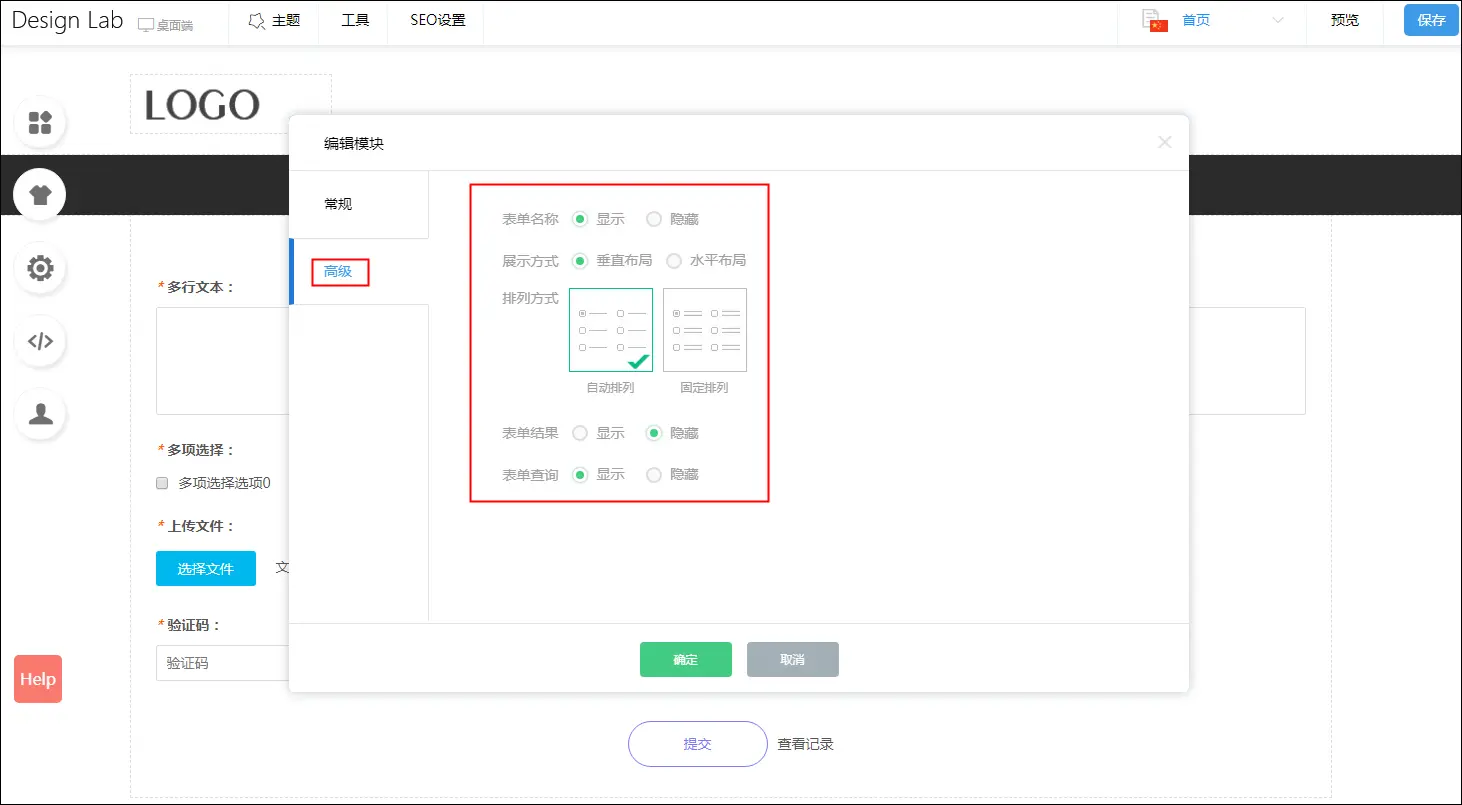
Task: Click the page flag icon next to 首页
Action: 1155,21
